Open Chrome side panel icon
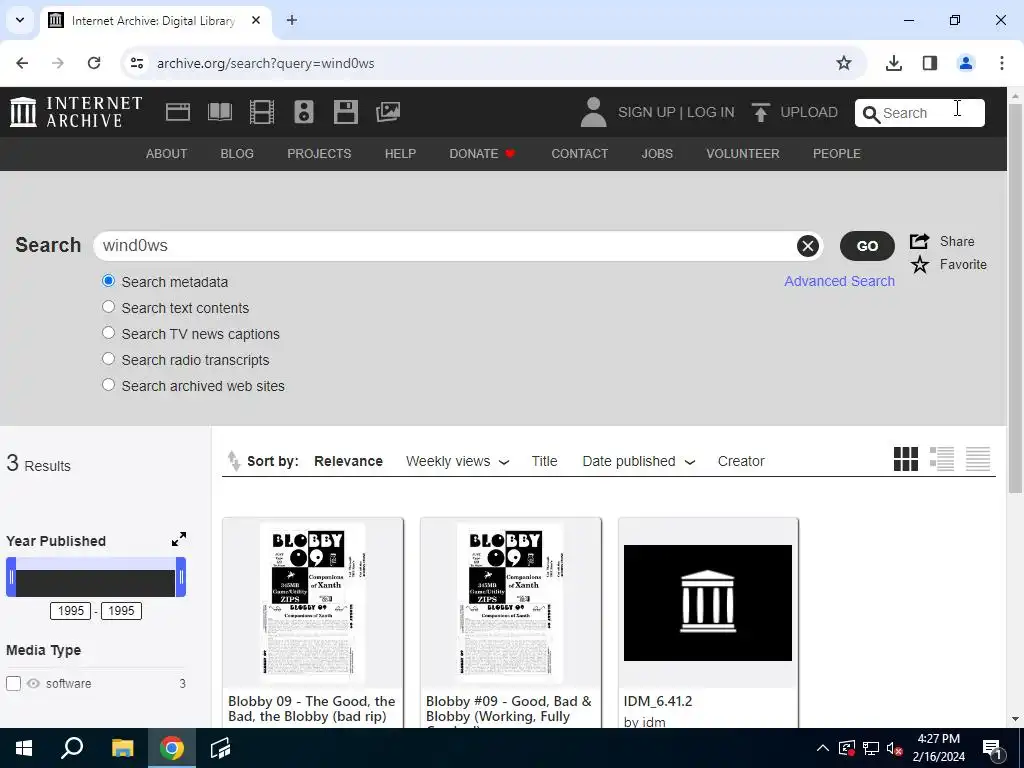Viewport: 1024px width, 768px height. click(929, 63)
